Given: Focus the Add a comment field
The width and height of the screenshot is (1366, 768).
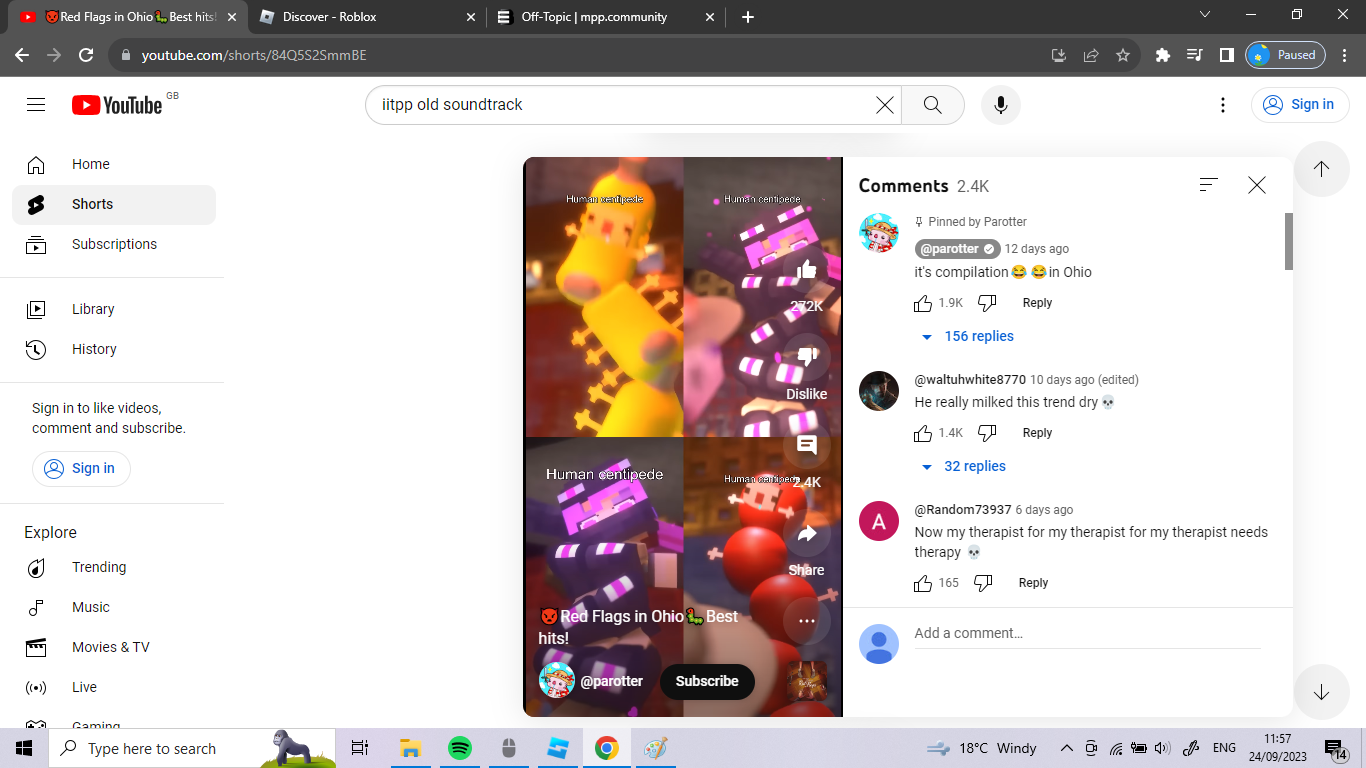Looking at the screenshot, I should 1087,633.
